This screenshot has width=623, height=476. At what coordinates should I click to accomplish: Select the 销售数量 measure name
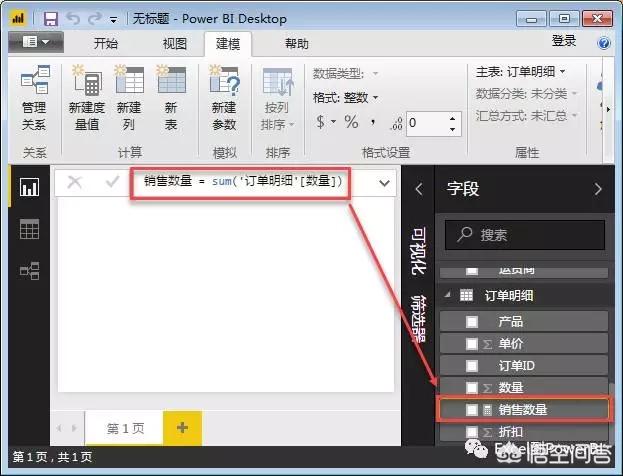[523, 410]
